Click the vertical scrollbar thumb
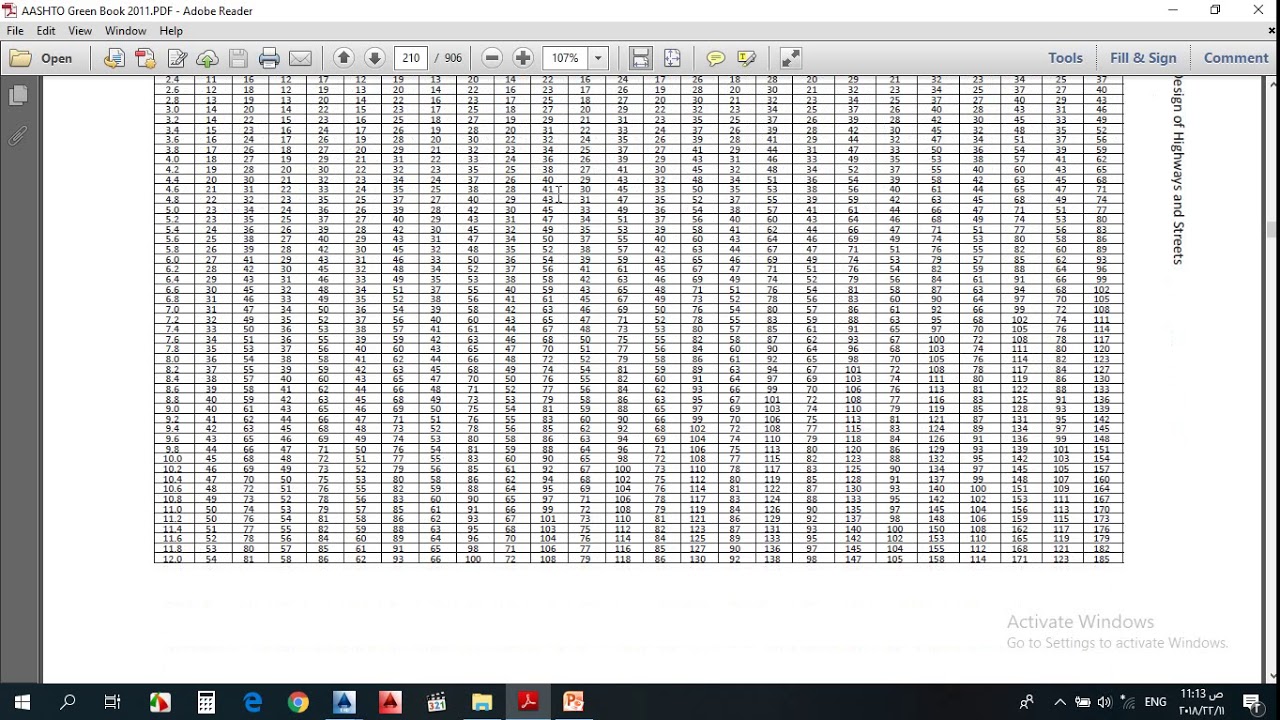The height and width of the screenshot is (720, 1280). 1272,229
